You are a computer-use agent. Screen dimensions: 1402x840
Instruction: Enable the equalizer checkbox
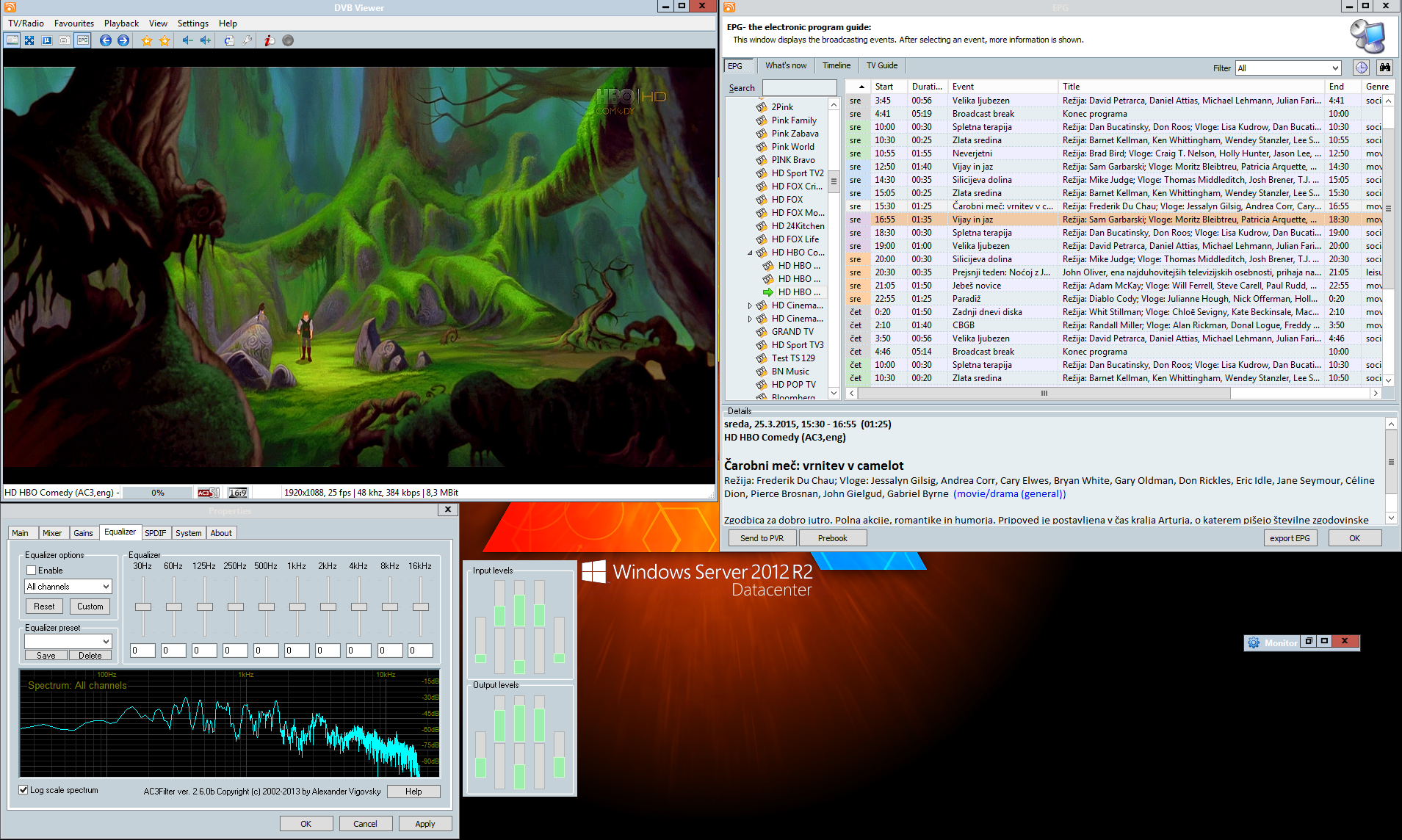click(32, 571)
